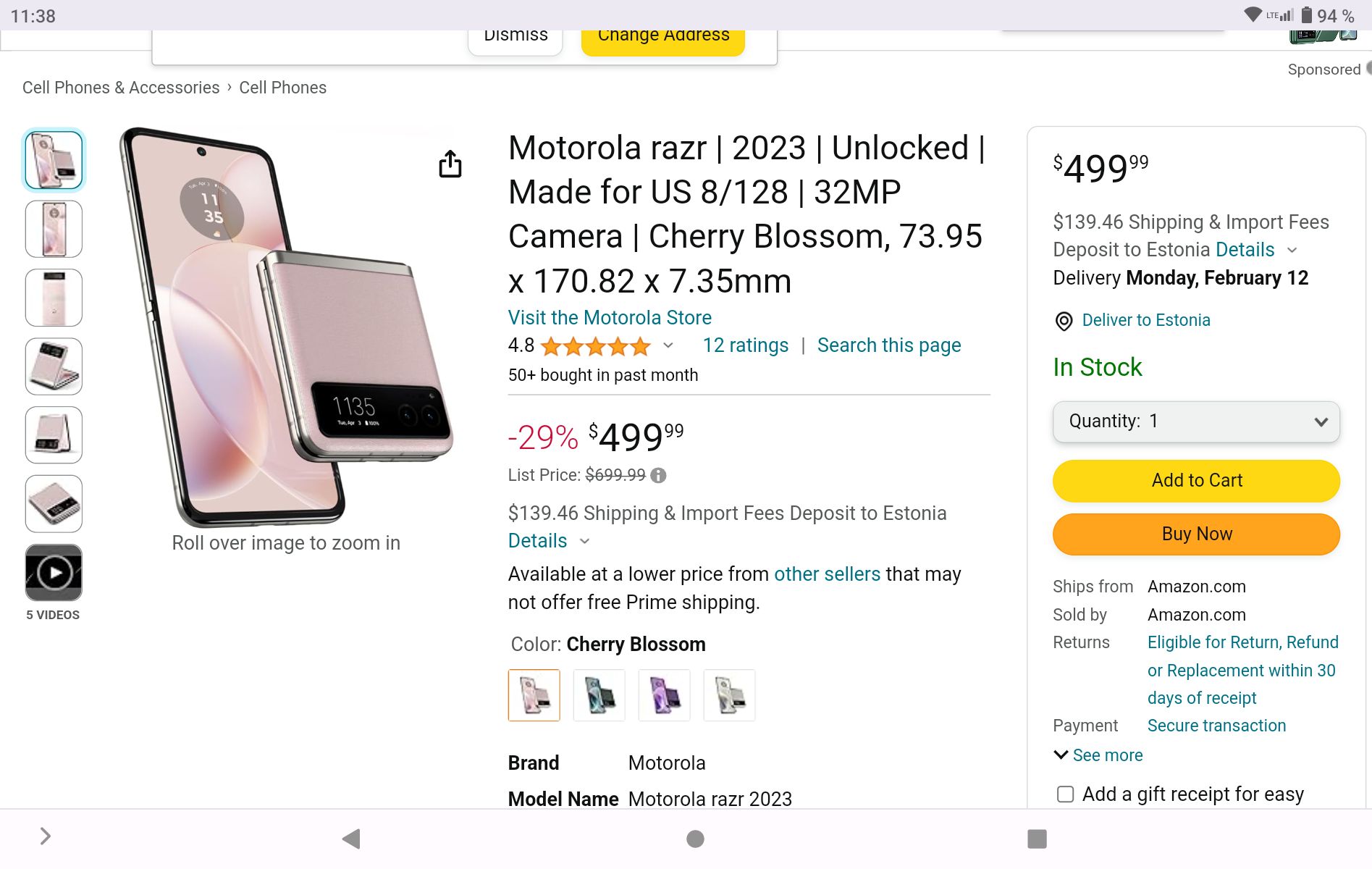1372x869 pixels.
Task: Open the Quantity dropdown
Action: pyautogui.click(x=1196, y=421)
